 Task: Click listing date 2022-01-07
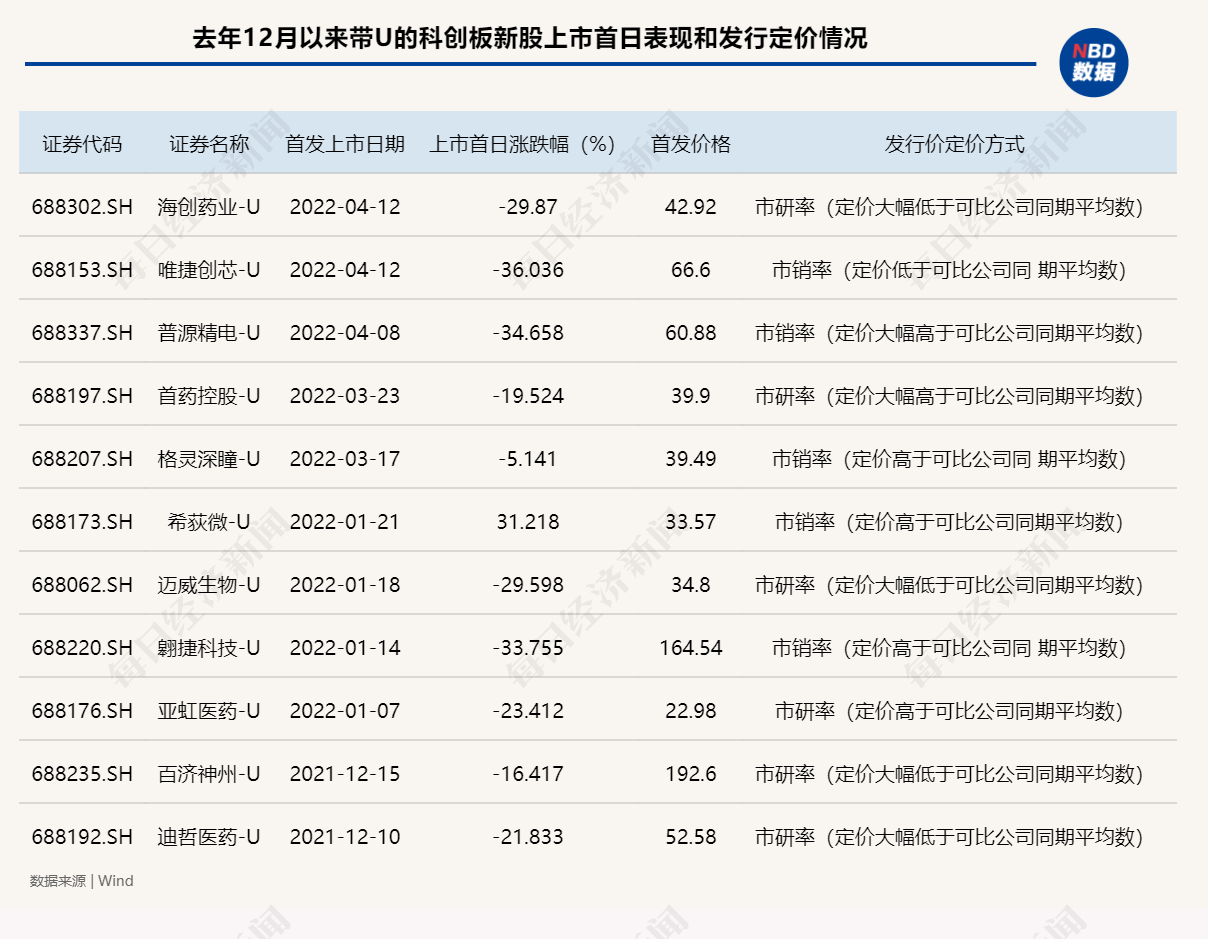tap(345, 711)
